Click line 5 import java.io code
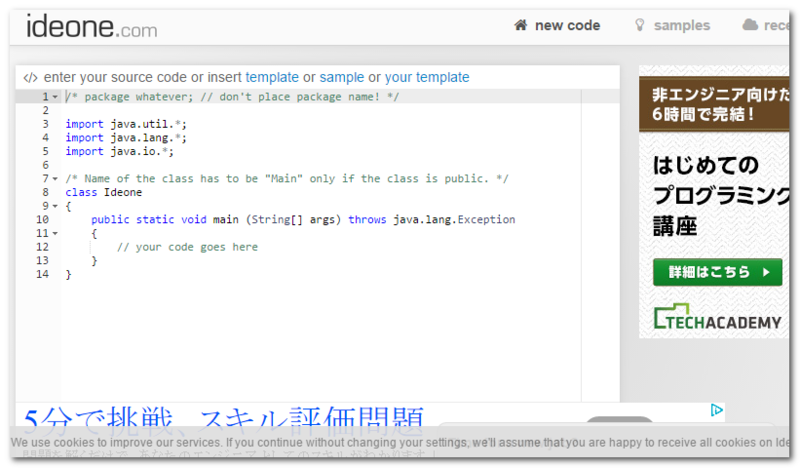Image resolution: width=800 pixels, height=468 pixels. pyautogui.click(x=119, y=152)
